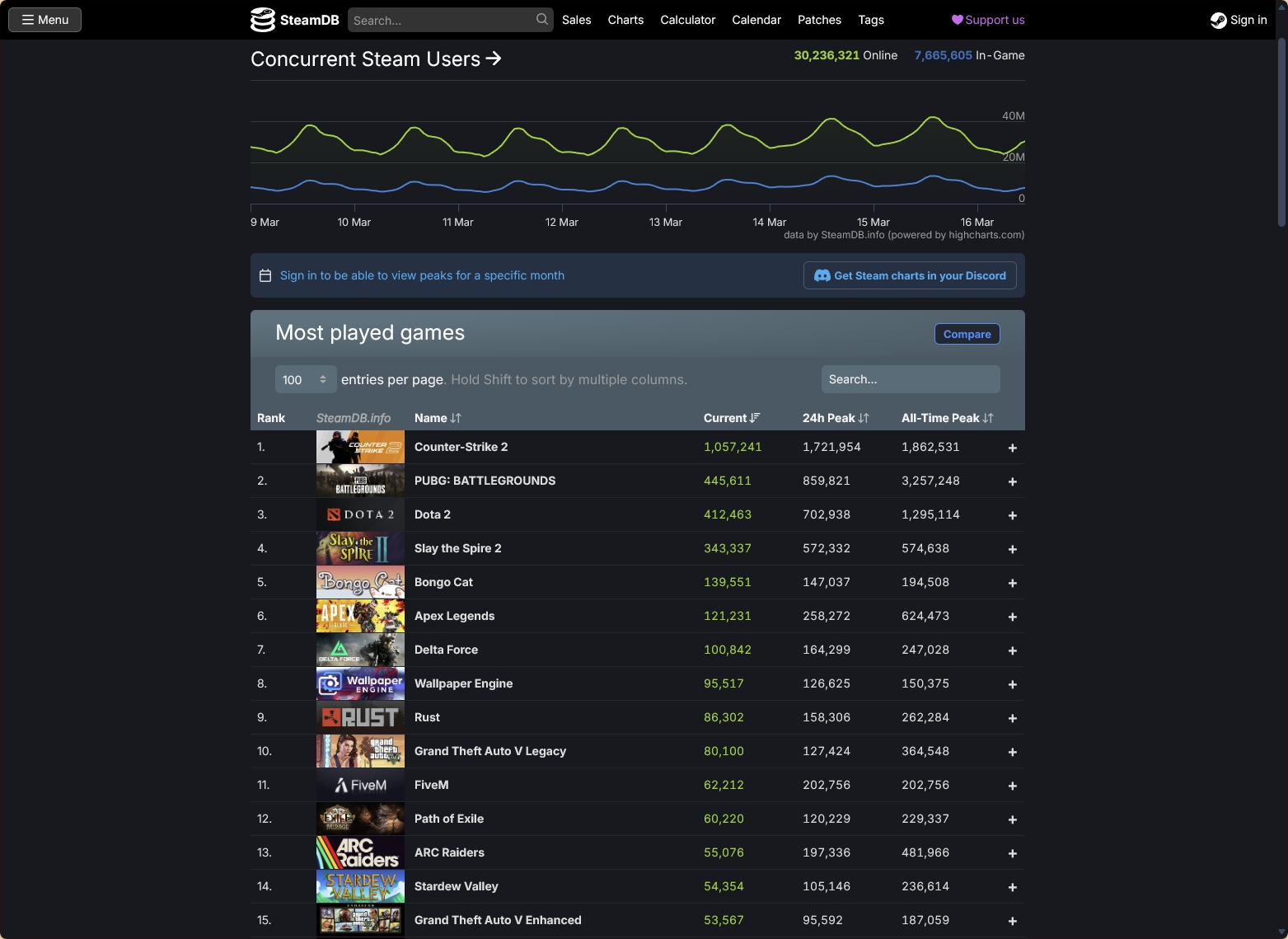
Task: Click the Discord logo on the charts button
Action: (x=822, y=275)
